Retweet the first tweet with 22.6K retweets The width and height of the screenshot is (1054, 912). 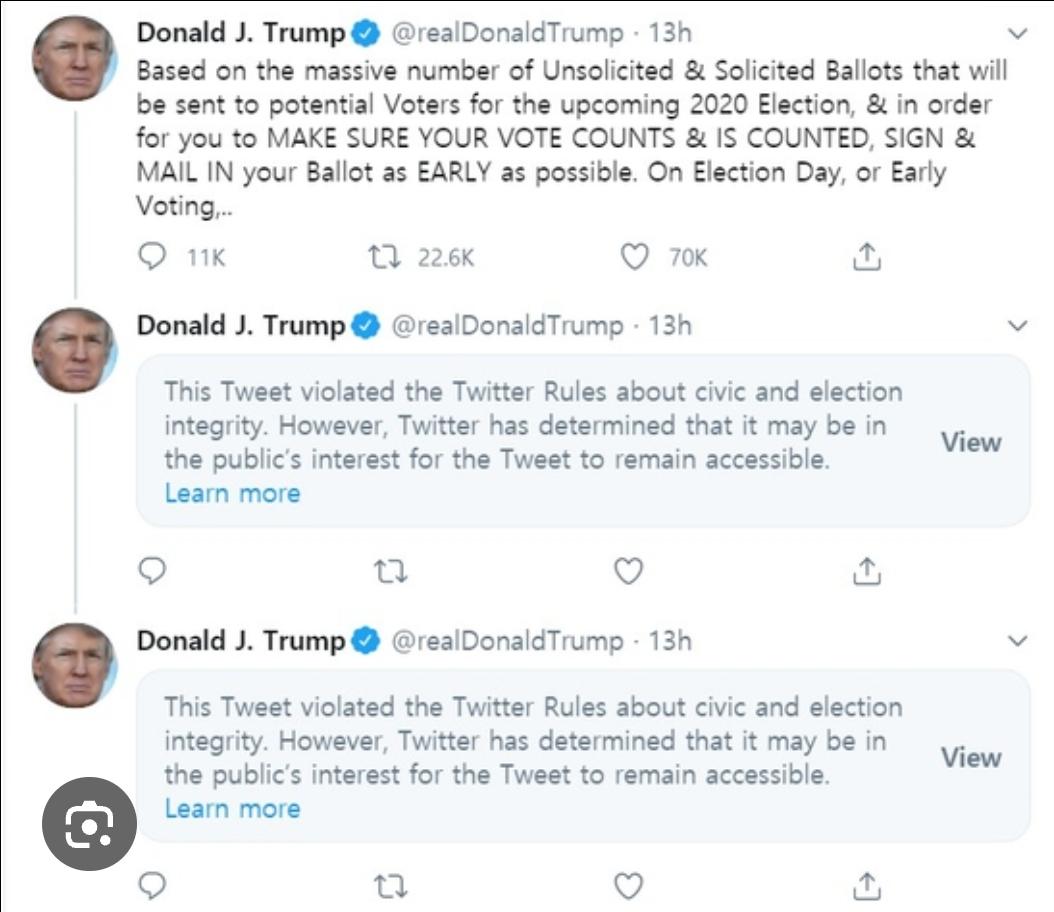(385, 257)
